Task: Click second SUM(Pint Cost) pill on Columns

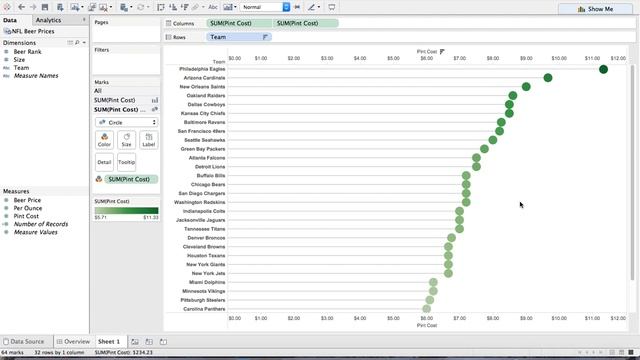Action: click(x=306, y=23)
